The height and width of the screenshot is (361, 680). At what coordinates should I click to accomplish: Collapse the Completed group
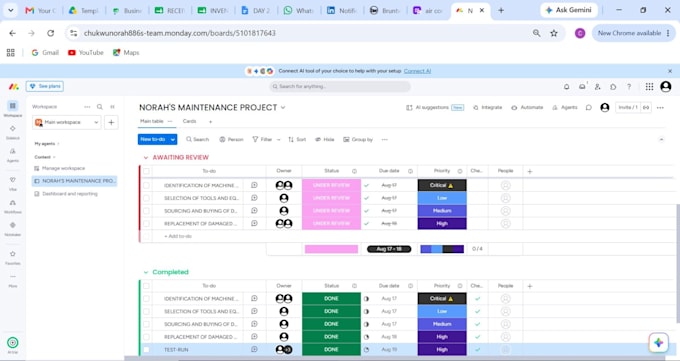coord(146,272)
